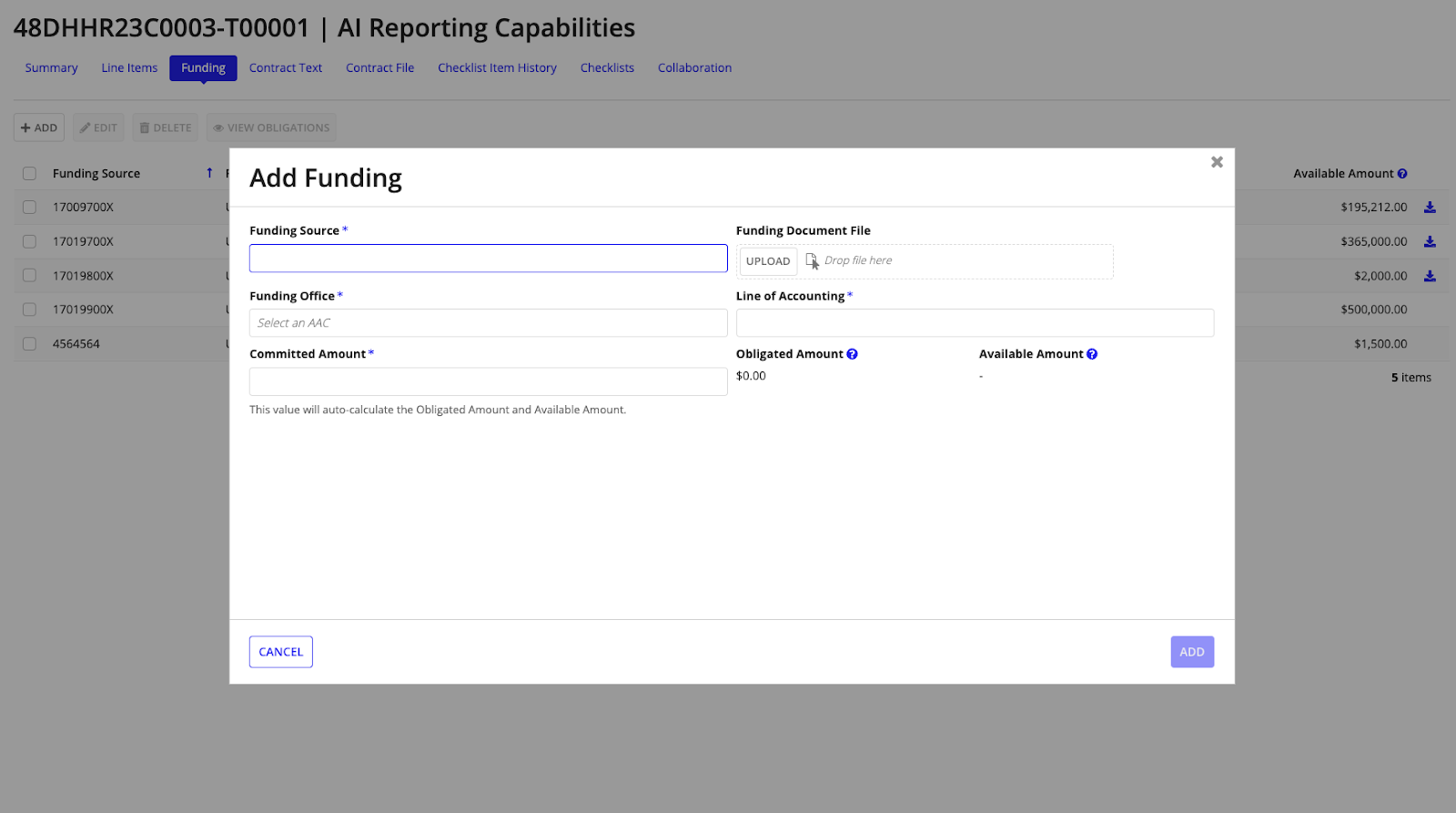Image resolution: width=1456 pixels, height=813 pixels.
Task: Check the box for funding source 17019900X
Action: [x=29, y=310]
